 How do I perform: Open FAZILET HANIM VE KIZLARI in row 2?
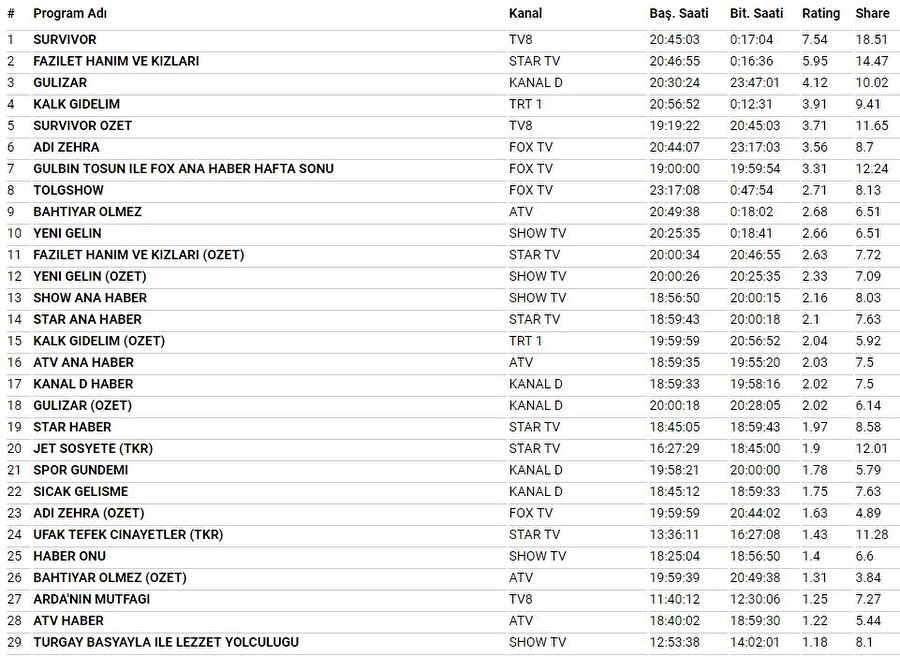(116, 61)
